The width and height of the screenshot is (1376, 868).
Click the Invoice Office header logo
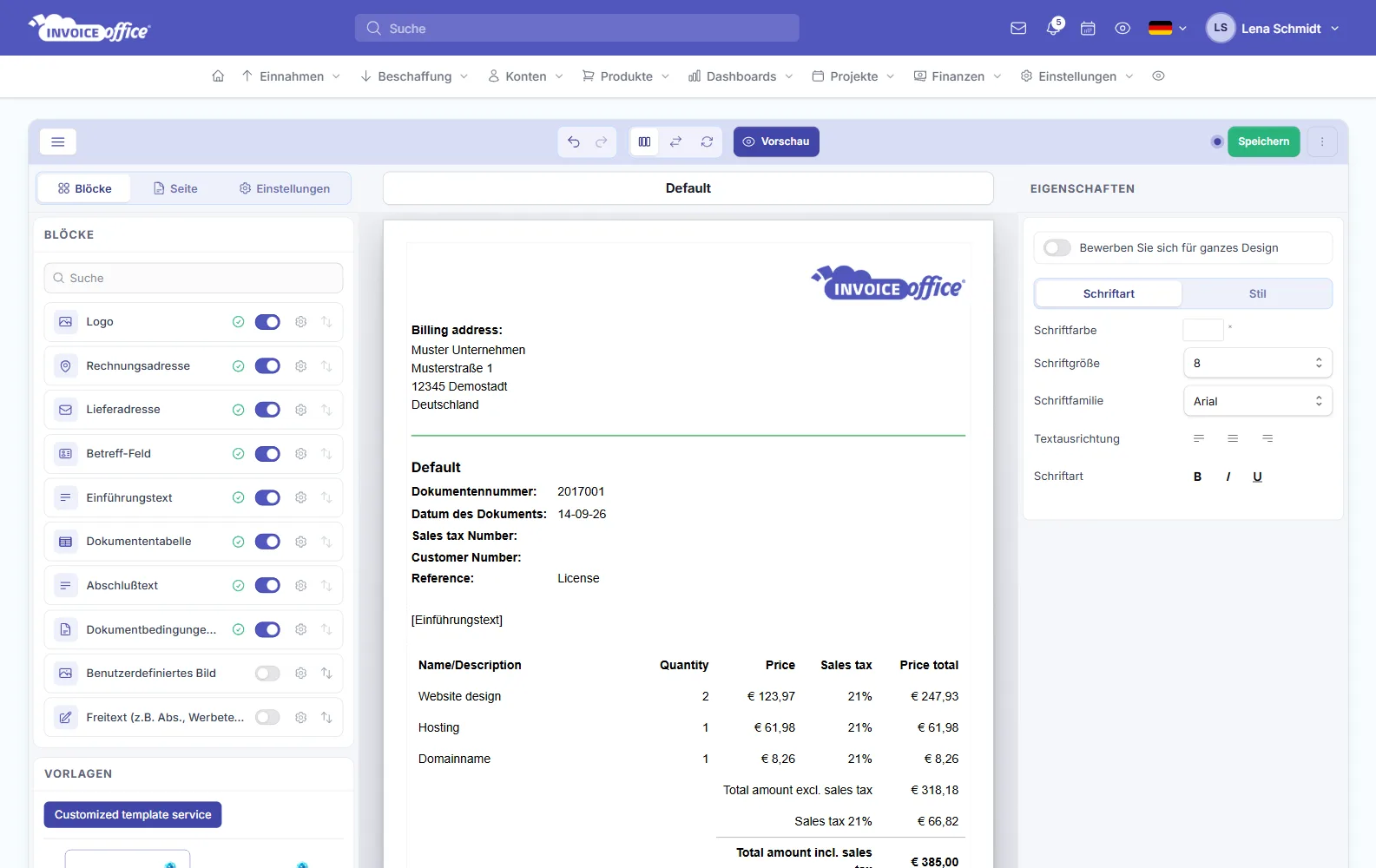pyautogui.click(x=89, y=29)
